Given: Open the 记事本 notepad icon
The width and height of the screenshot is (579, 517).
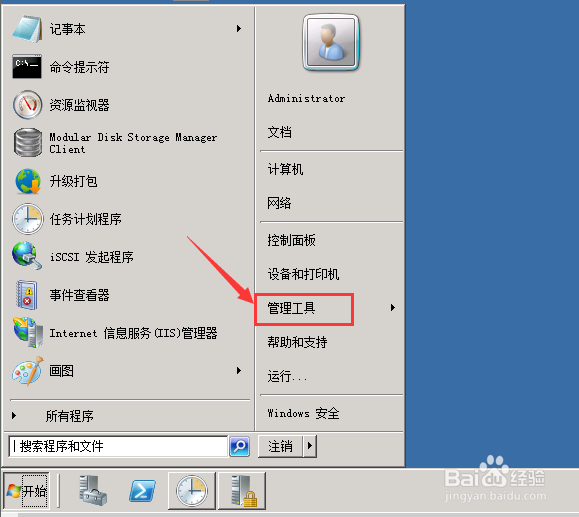Looking at the screenshot, I should pos(27,29).
